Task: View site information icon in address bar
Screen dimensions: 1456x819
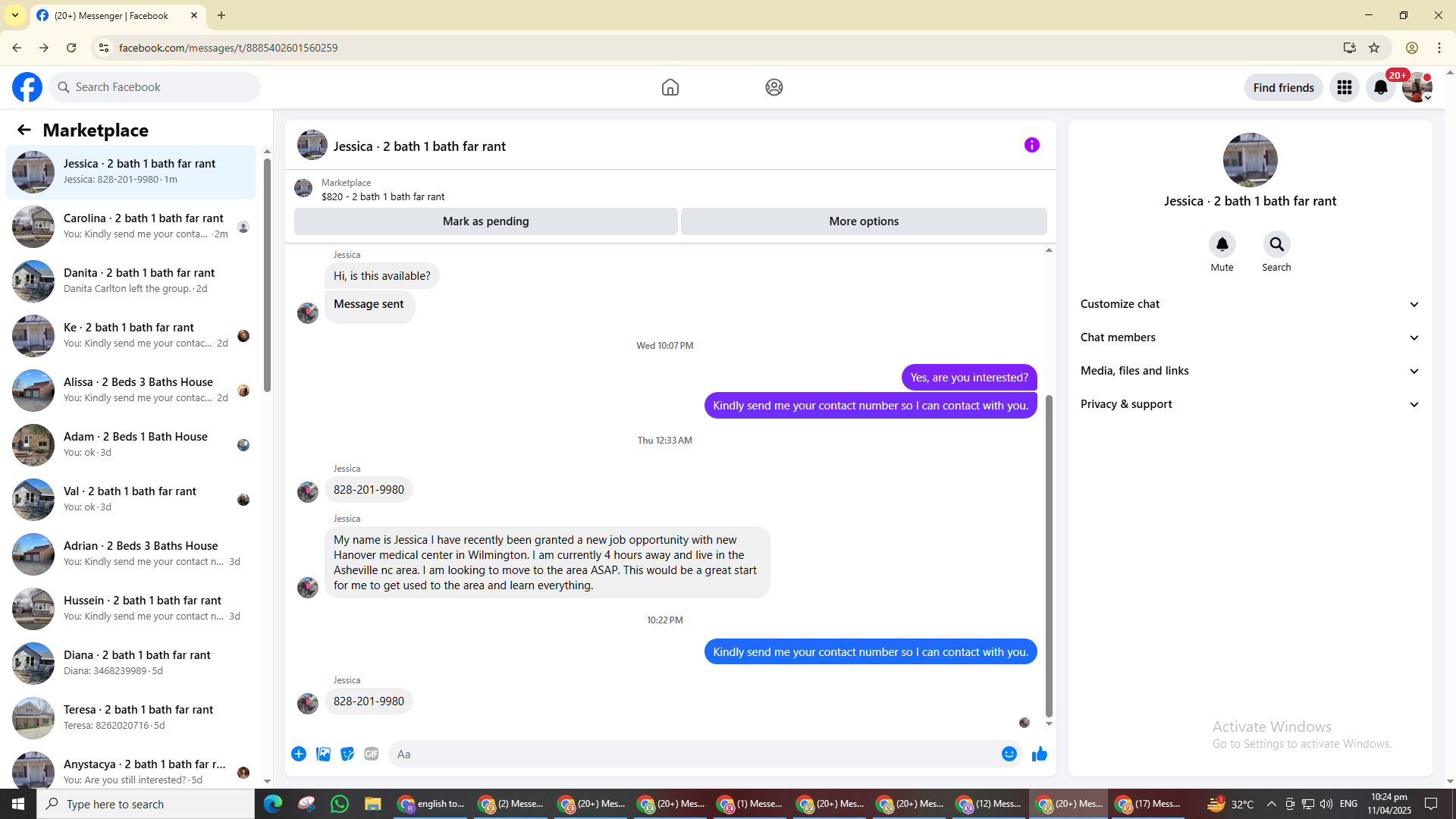Action: 104,48
